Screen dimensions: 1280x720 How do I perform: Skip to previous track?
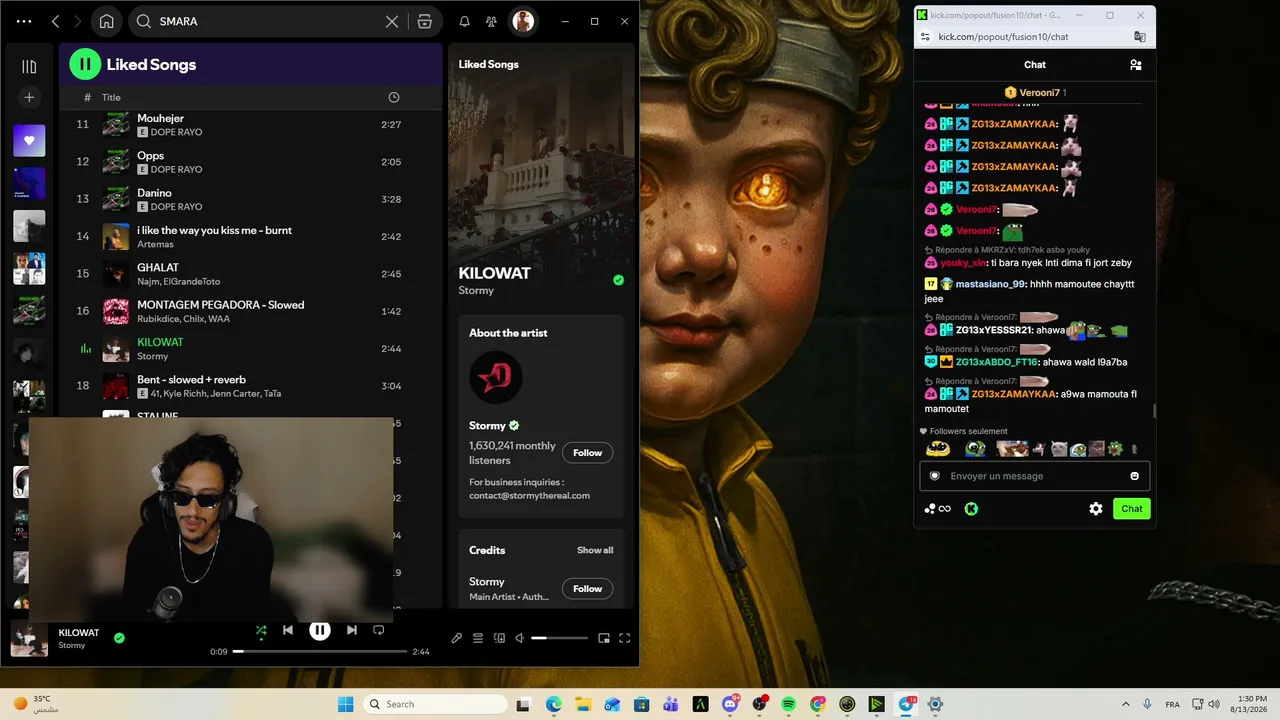[x=288, y=630]
